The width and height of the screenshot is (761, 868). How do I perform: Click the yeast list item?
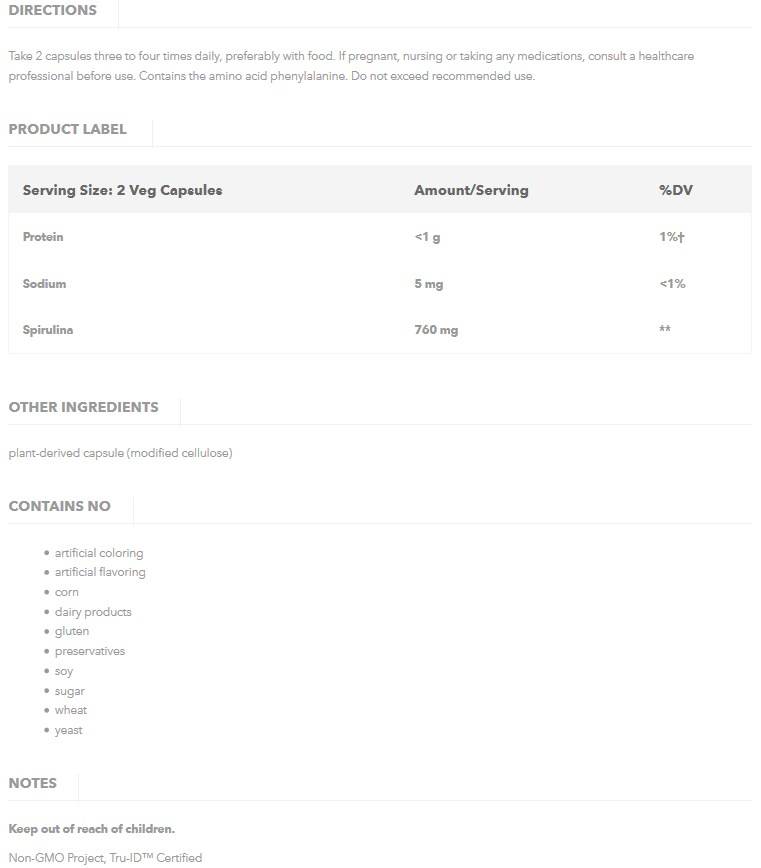tap(69, 730)
